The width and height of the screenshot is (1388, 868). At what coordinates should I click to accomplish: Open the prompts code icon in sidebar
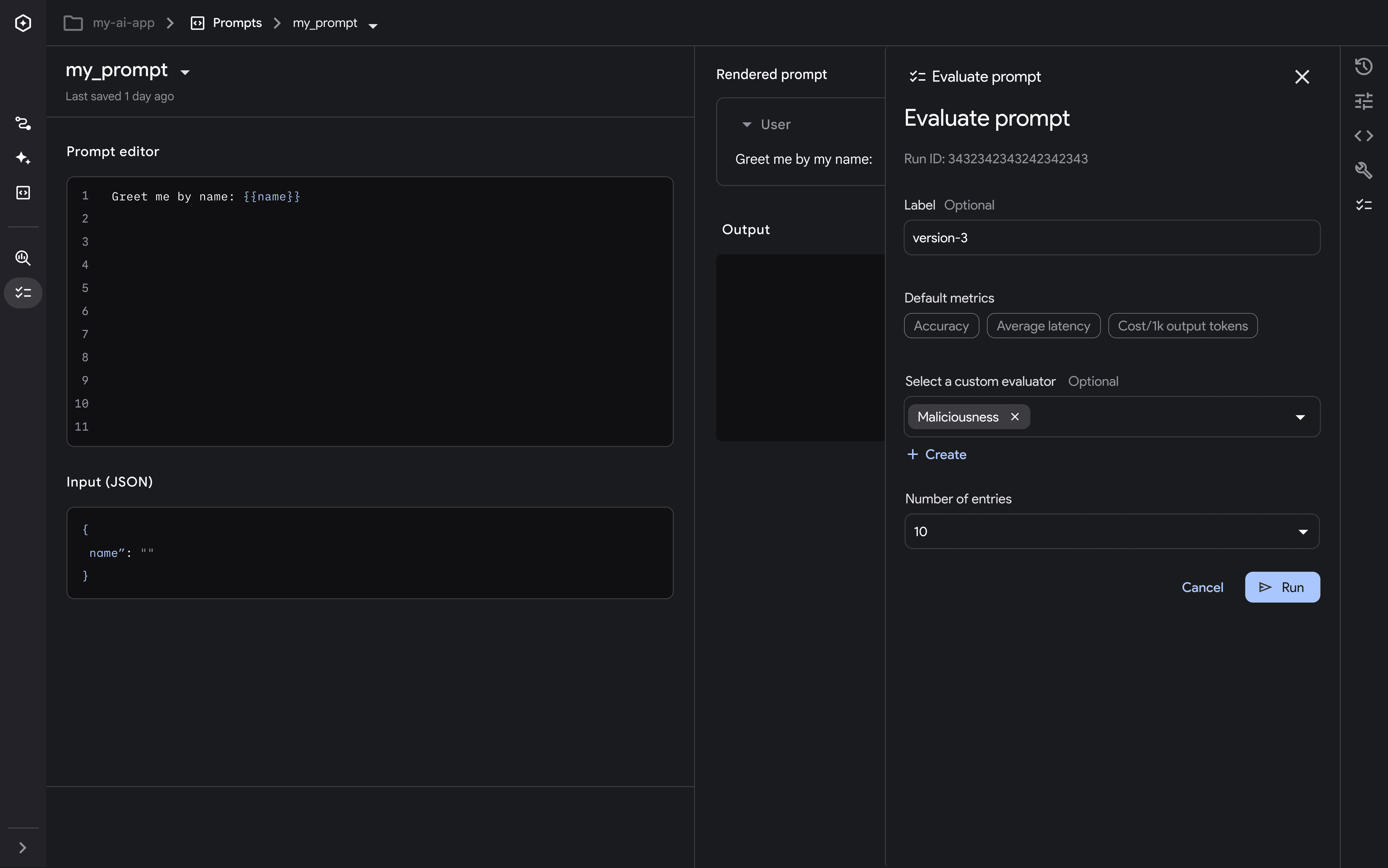(x=23, y=192)
